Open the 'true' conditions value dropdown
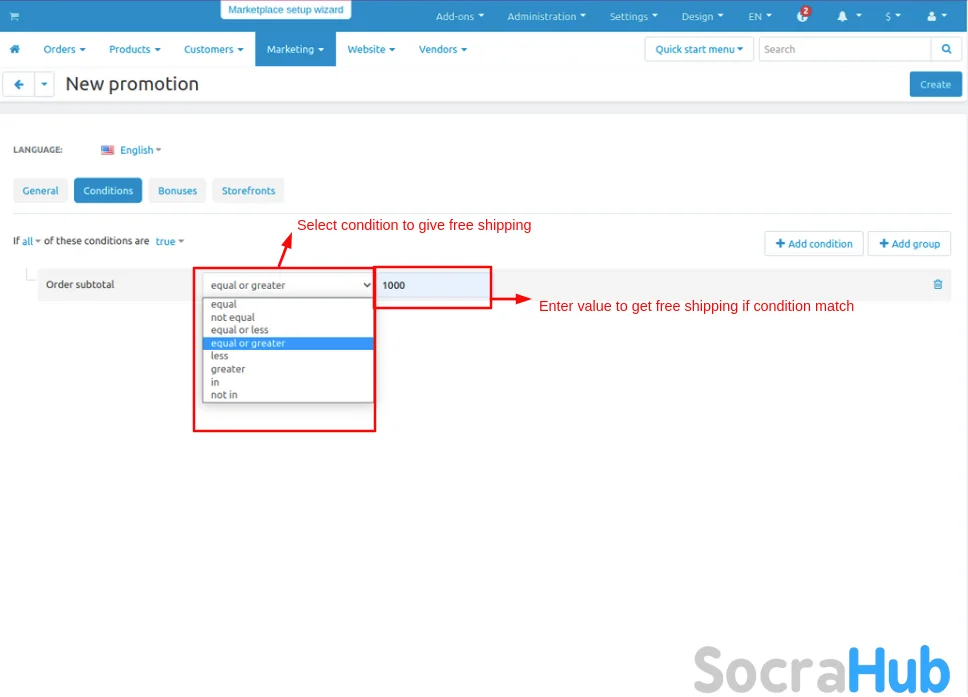 168,241
